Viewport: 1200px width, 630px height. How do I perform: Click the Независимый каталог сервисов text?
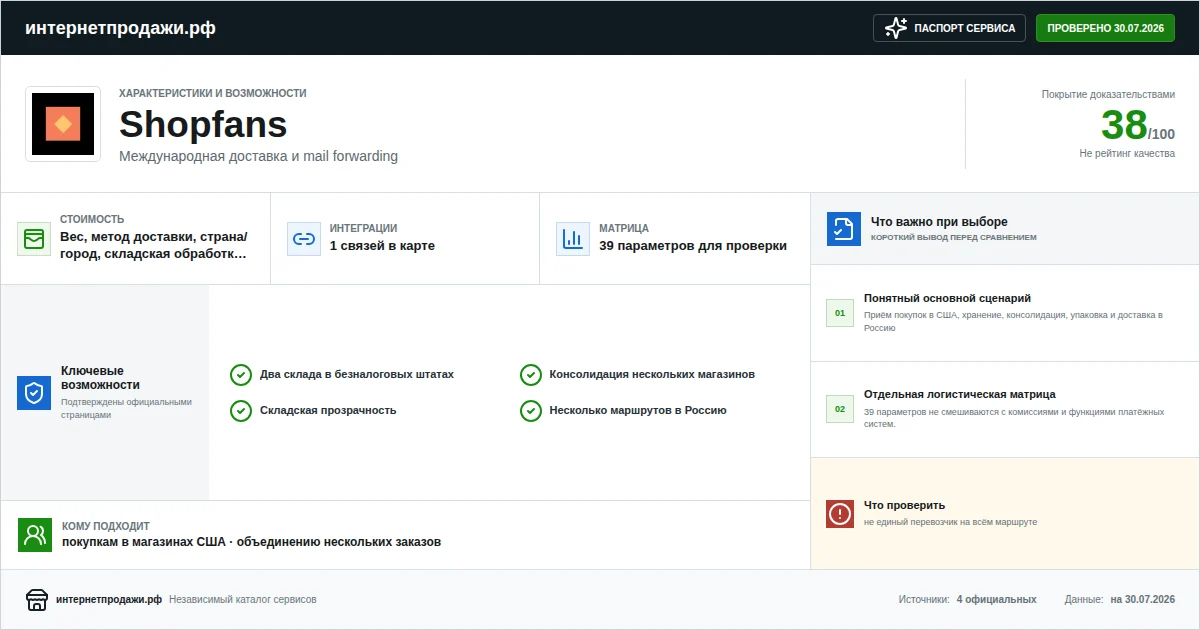[243, 600]
